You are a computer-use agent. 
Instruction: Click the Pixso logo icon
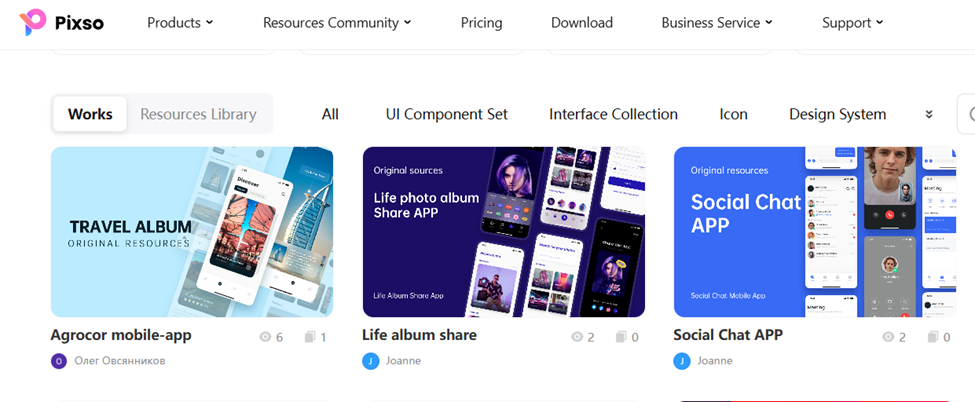(32, 22)
